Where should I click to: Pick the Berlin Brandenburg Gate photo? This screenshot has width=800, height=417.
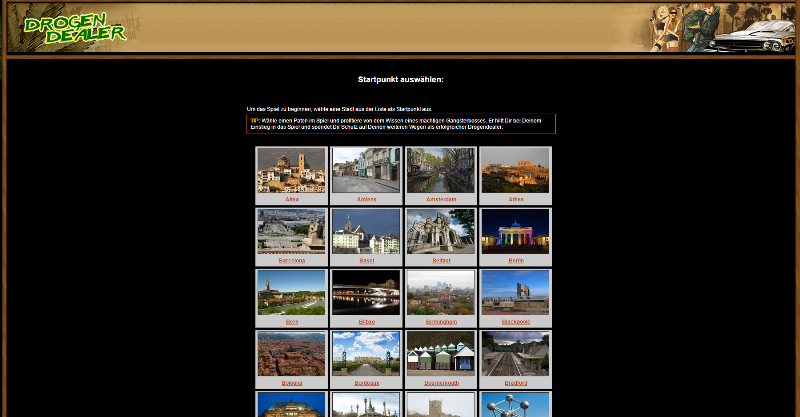(515, 232)
